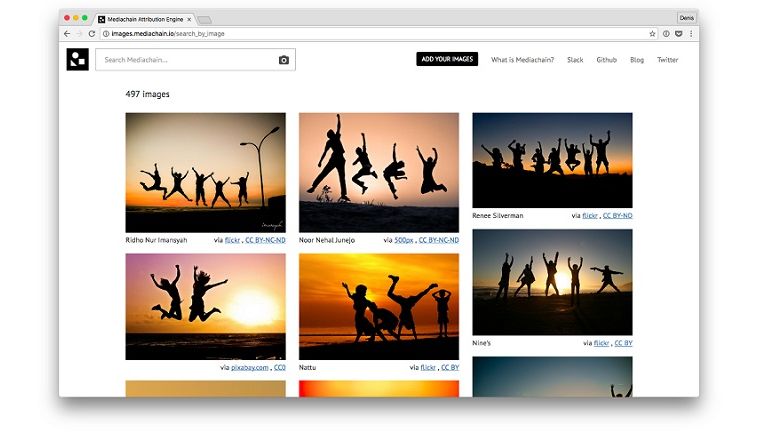The width and height of the screenshot is (777, 437).
Task: Open the Twitter nav link
Action: 667,59
